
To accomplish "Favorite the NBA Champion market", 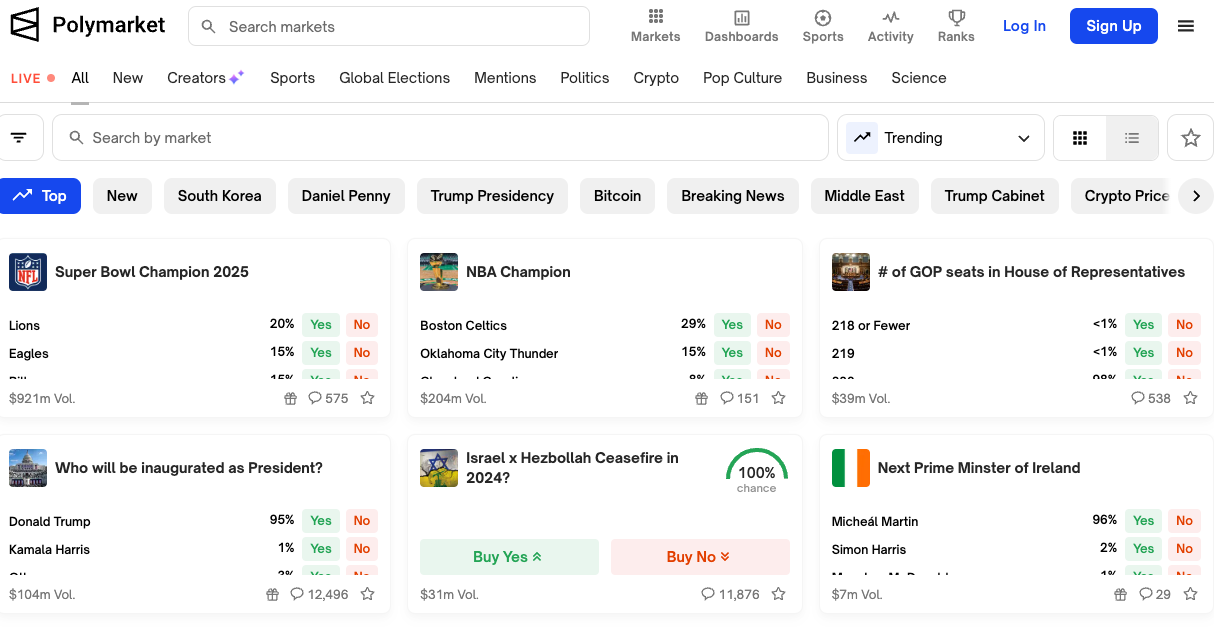I will (x=779, y=398).
